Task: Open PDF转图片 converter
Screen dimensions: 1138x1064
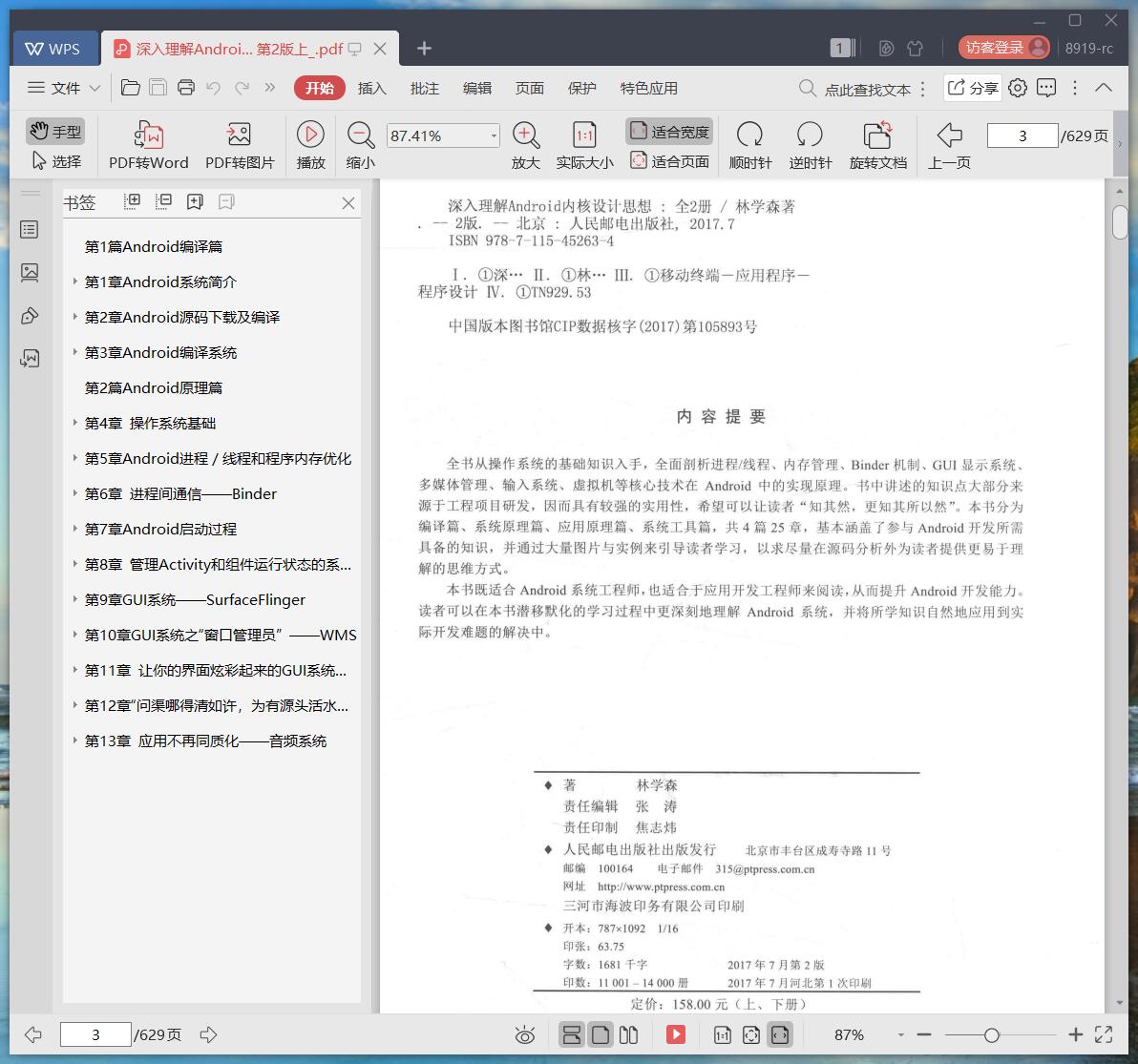Action: coord(240,146)
